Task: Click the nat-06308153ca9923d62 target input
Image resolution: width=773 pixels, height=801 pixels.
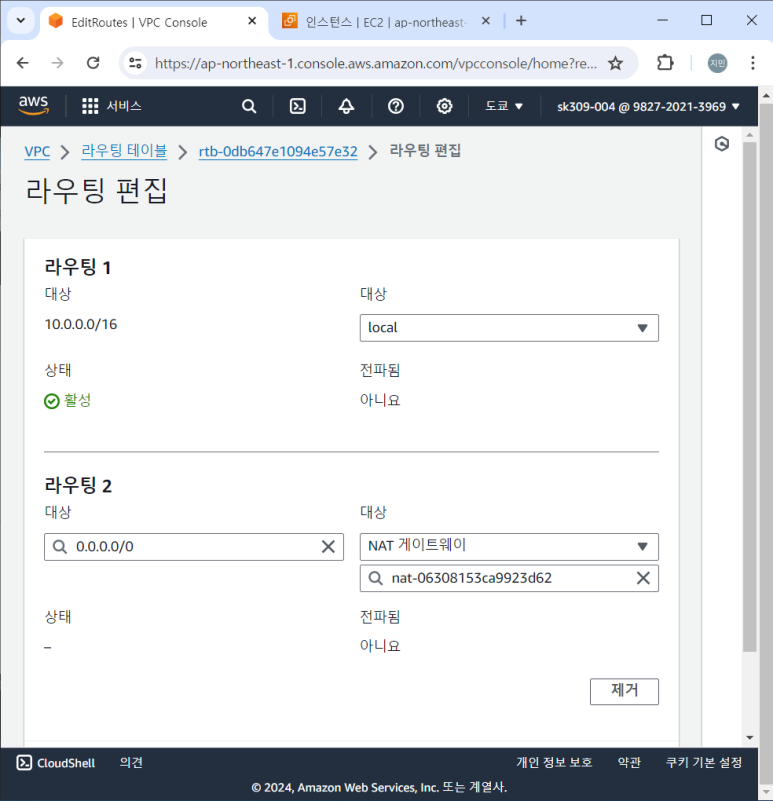Action: (509, 578)
